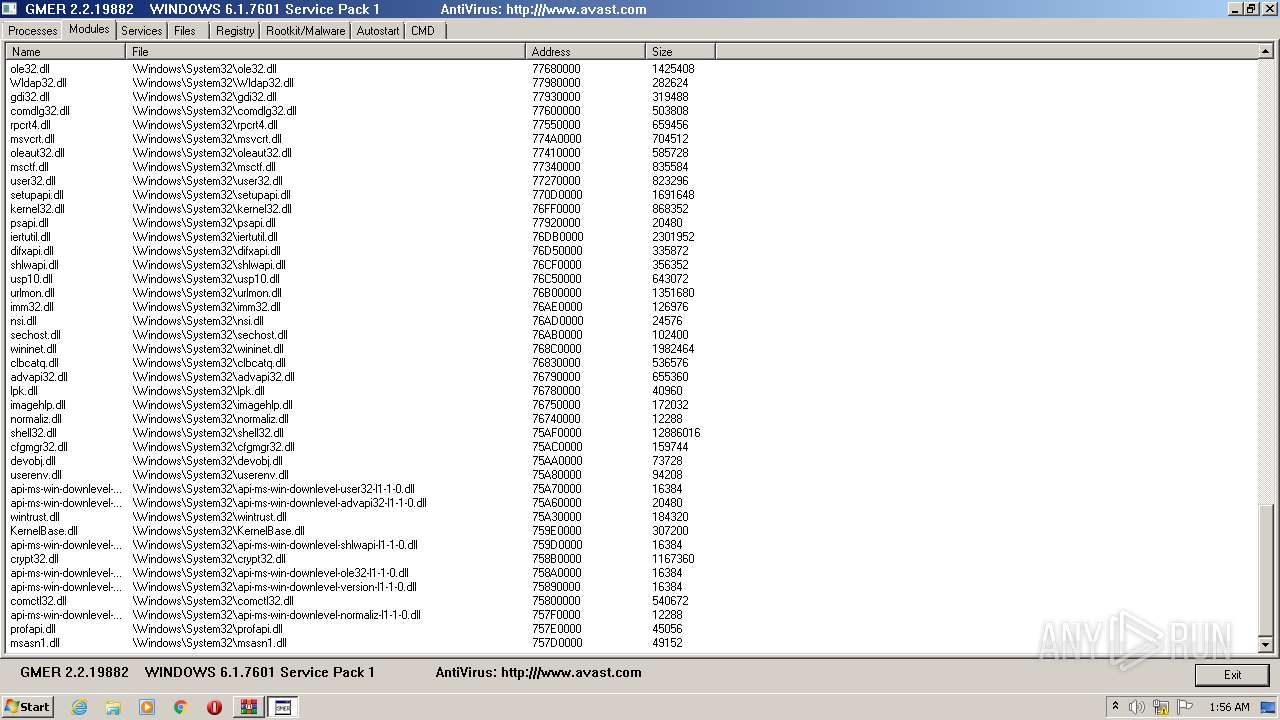
Task: Select the crypt32.dll row
Action: point(630,559)
